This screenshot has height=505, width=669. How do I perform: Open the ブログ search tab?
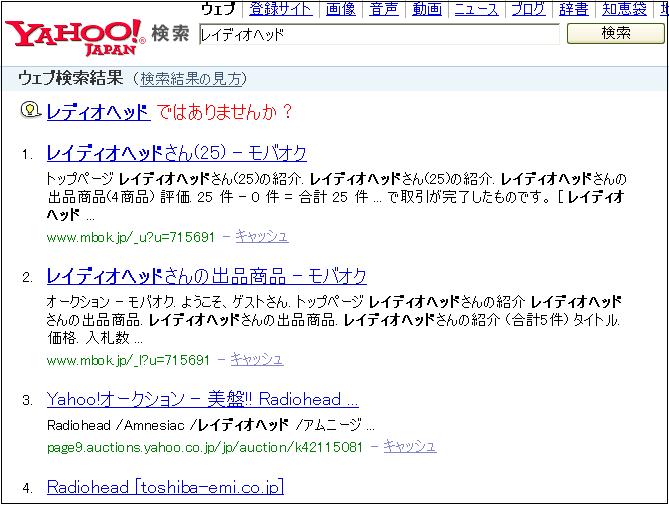(529, 9)
